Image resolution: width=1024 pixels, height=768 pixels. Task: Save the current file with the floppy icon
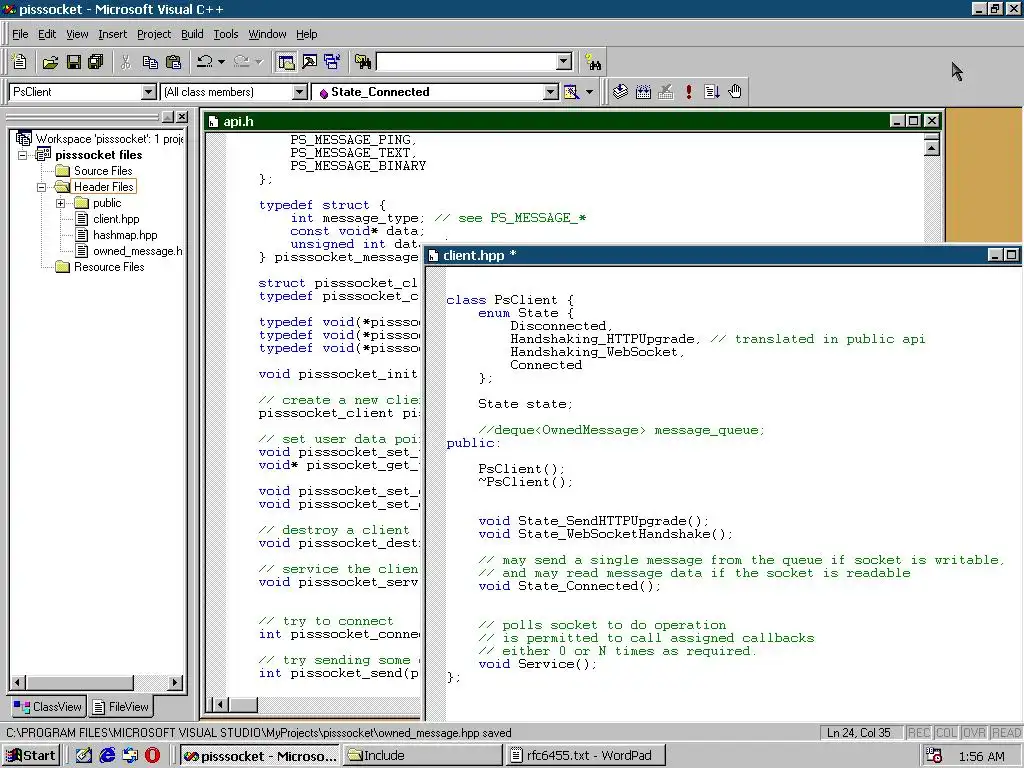[74, 62]
